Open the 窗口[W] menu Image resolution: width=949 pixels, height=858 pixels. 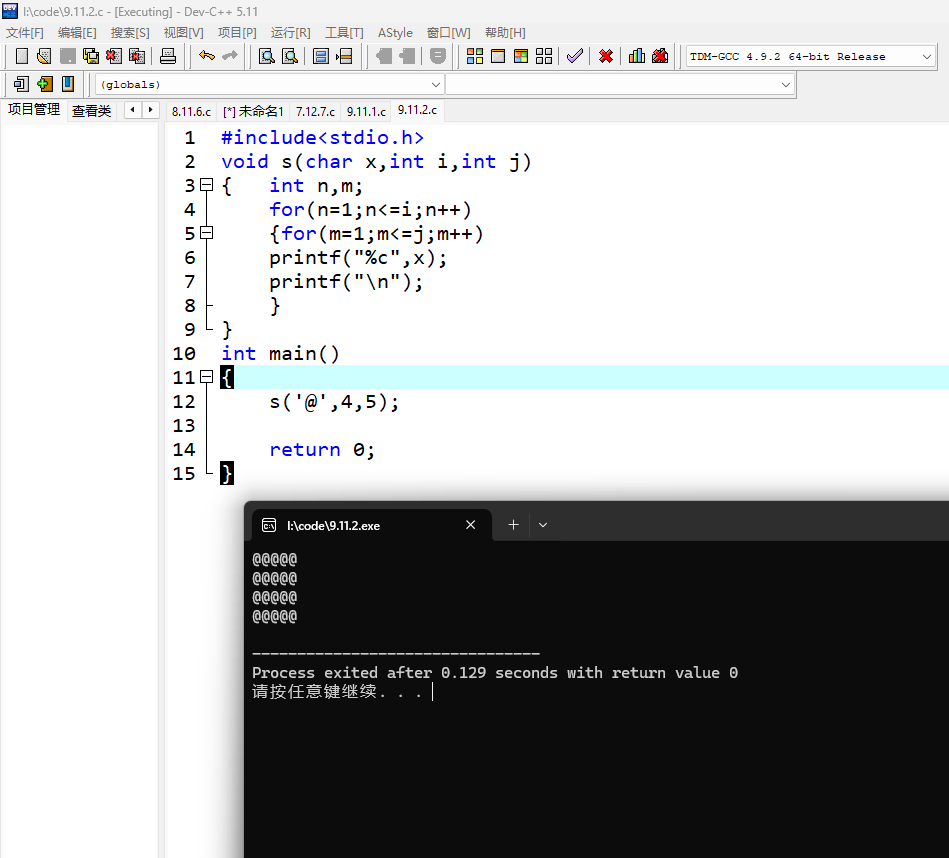pyautogui.click(x=448, y=33)
